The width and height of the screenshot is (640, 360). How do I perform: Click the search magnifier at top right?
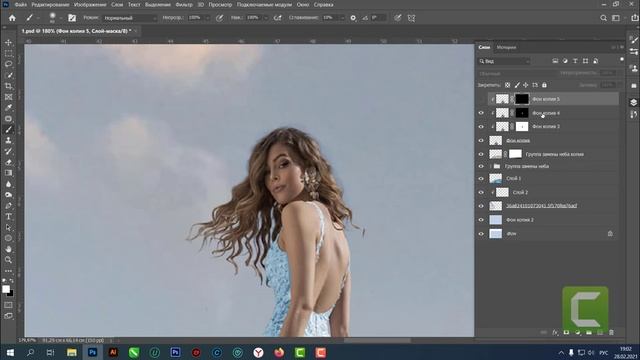click(x=603, y=18)
